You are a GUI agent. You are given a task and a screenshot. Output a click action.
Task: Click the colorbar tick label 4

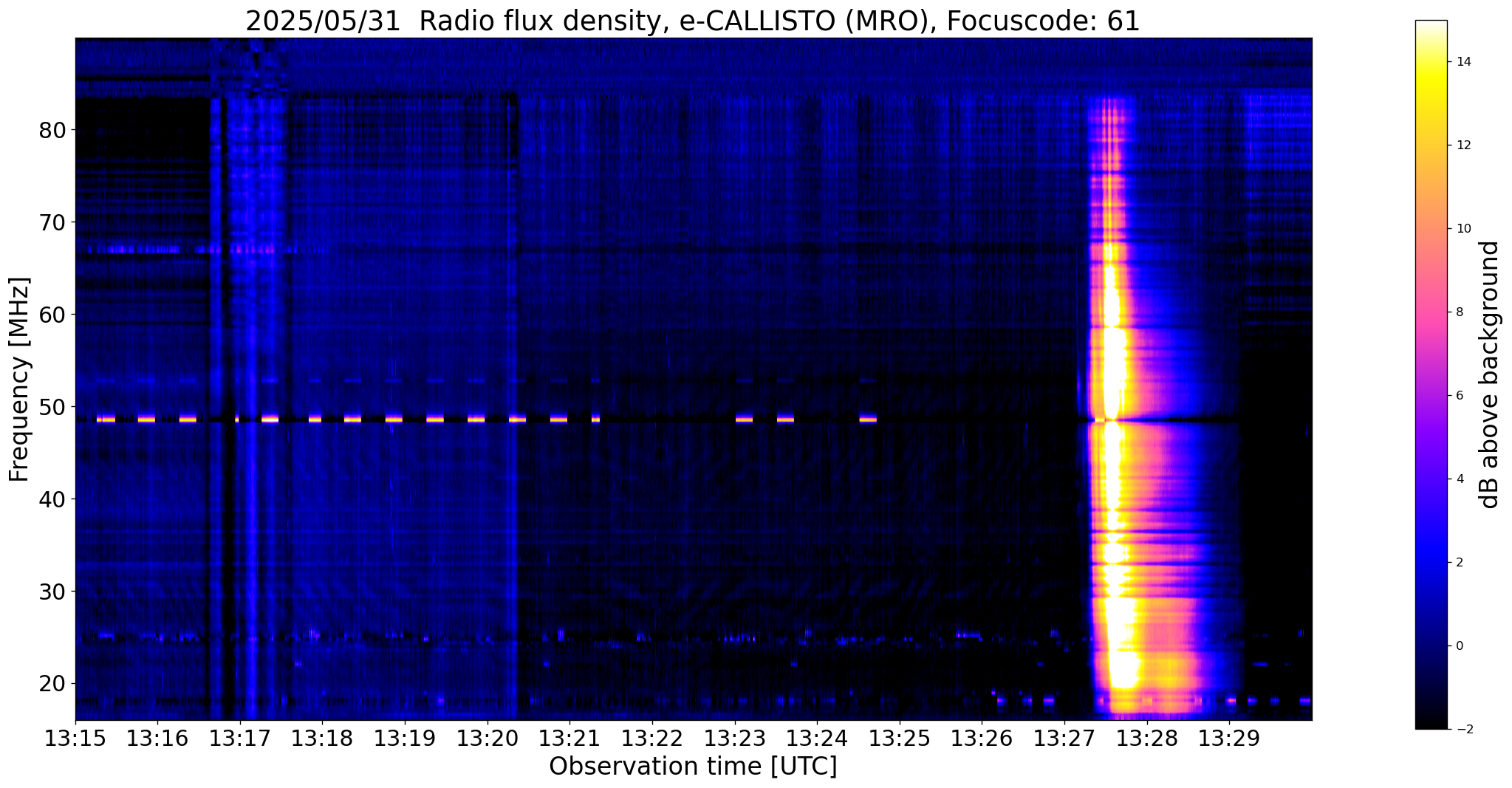tap(1459, 479)
